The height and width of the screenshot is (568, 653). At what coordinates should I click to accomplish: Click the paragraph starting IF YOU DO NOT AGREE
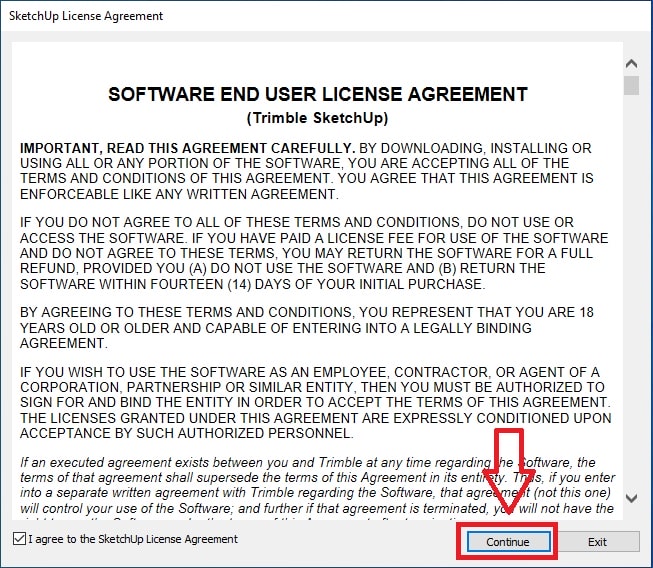click(x=314, y=253)
